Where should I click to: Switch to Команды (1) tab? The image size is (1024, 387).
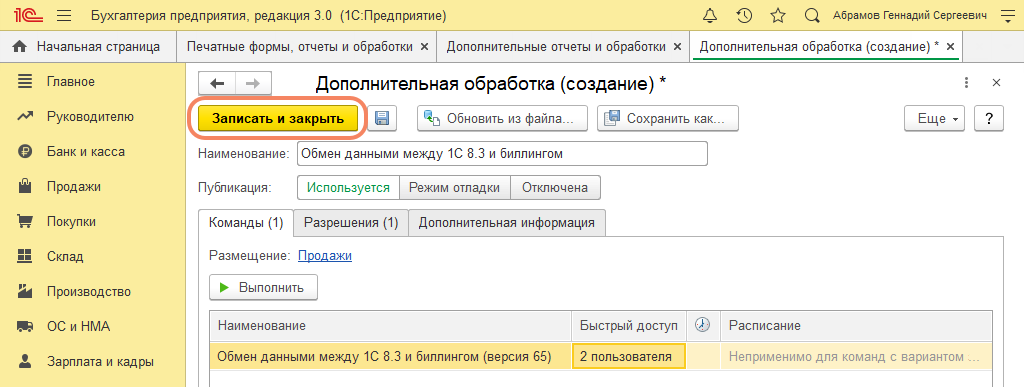246,223
